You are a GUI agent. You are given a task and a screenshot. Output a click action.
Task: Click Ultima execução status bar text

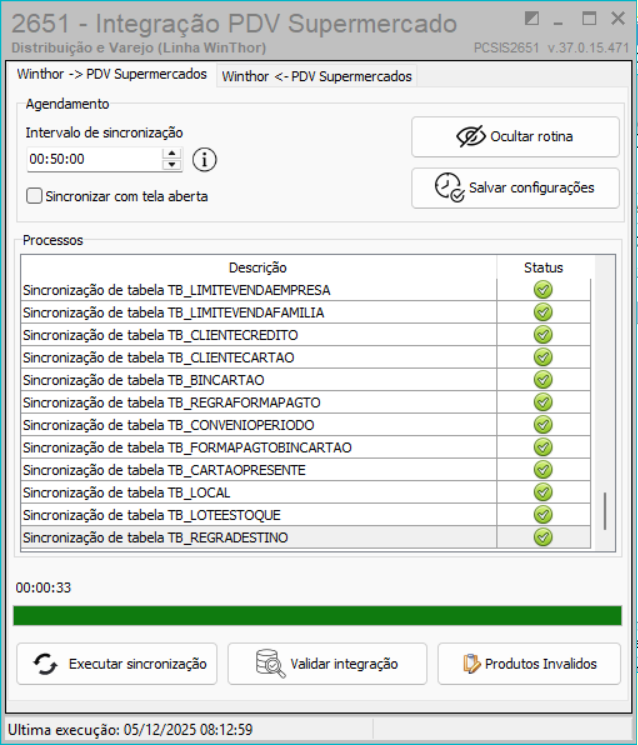[130, 729]
